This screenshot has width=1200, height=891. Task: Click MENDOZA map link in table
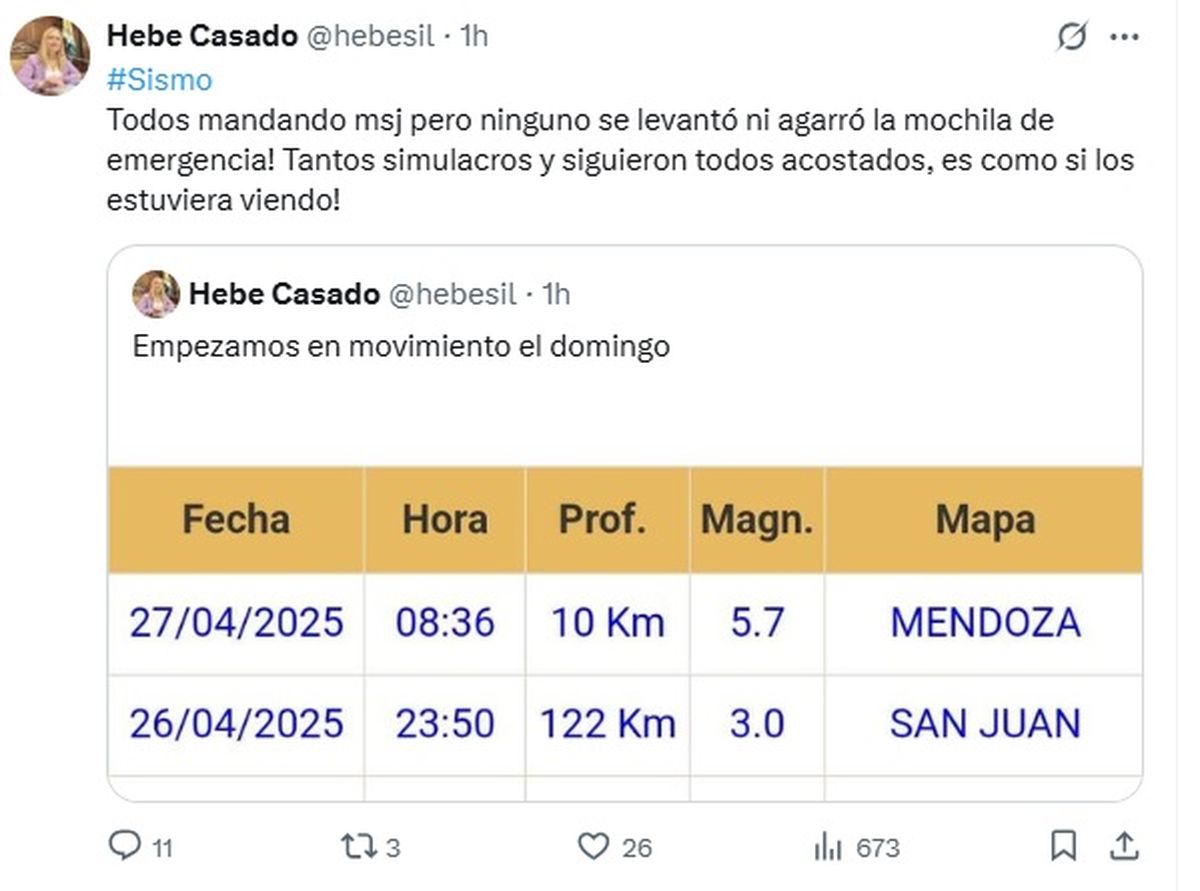pyautogui.click(x=985, y=623)
